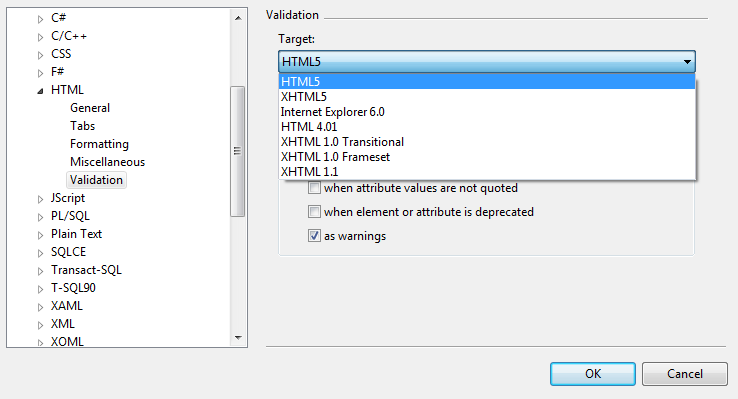The height and width of the screenshot is (399, 738).
Task: Click the OK button
Action: (x=593, y=374)
